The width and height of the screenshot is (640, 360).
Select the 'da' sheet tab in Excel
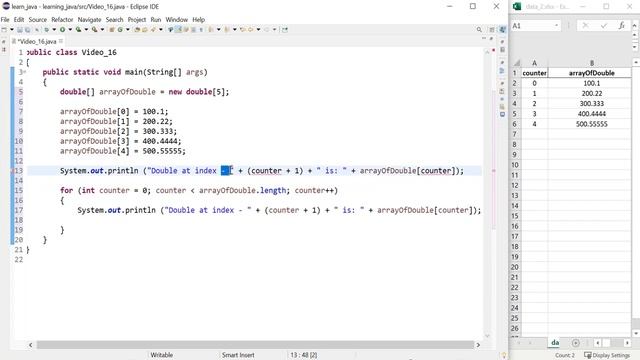555,343
